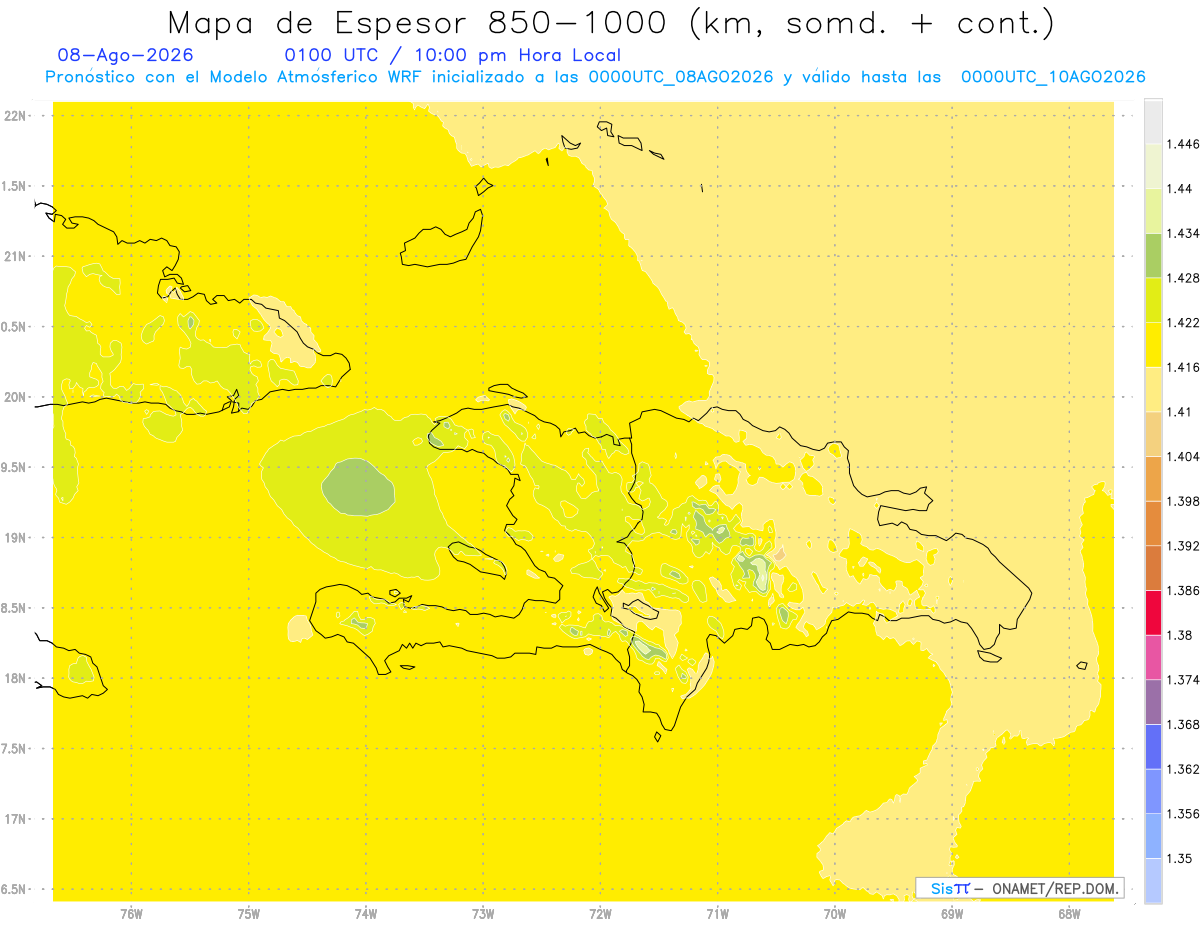
Task: Click the legend value "1.422"
Action: (x=1182, y=323)
